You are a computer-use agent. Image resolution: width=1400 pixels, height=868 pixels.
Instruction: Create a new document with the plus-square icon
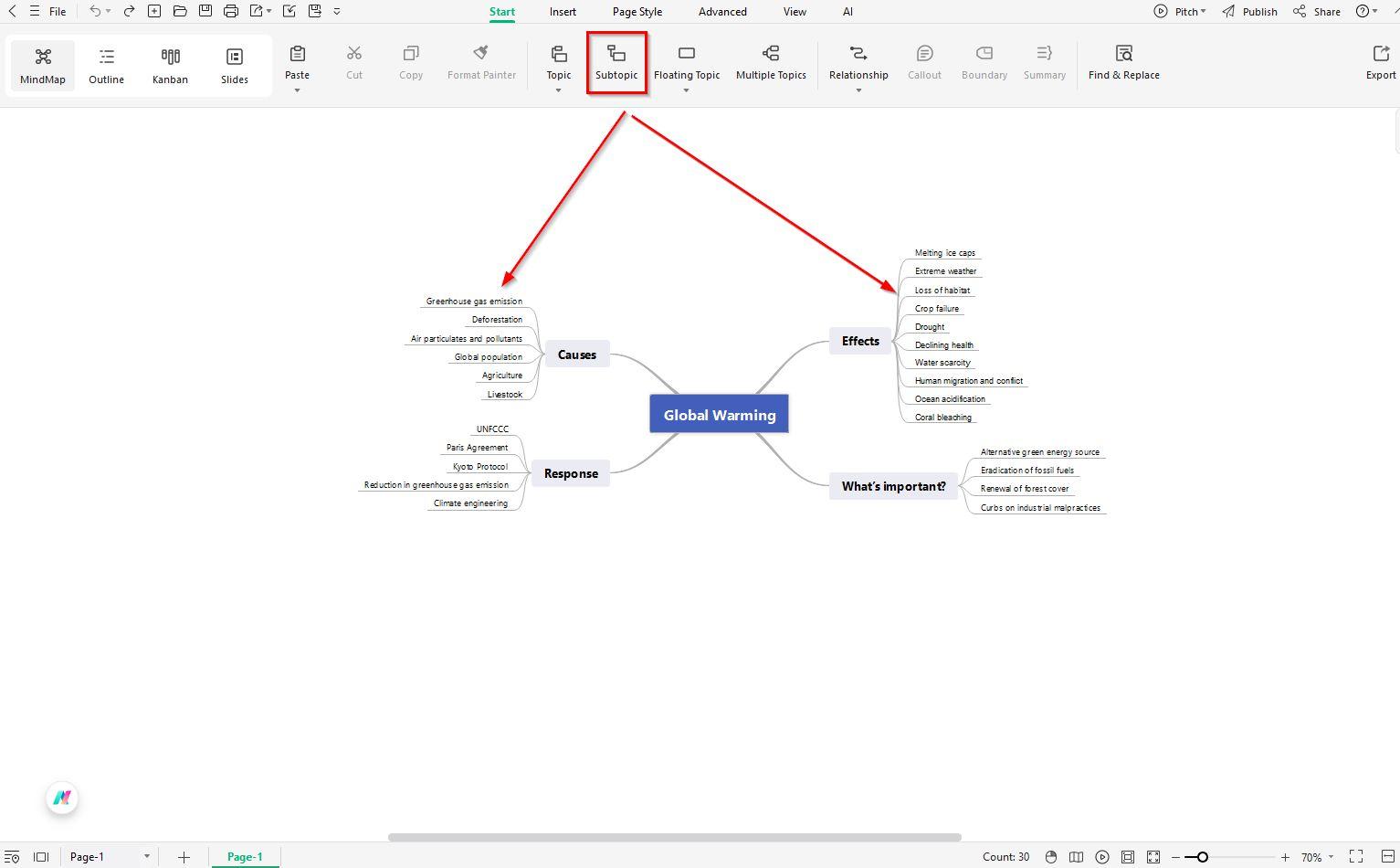pos(154,11)
